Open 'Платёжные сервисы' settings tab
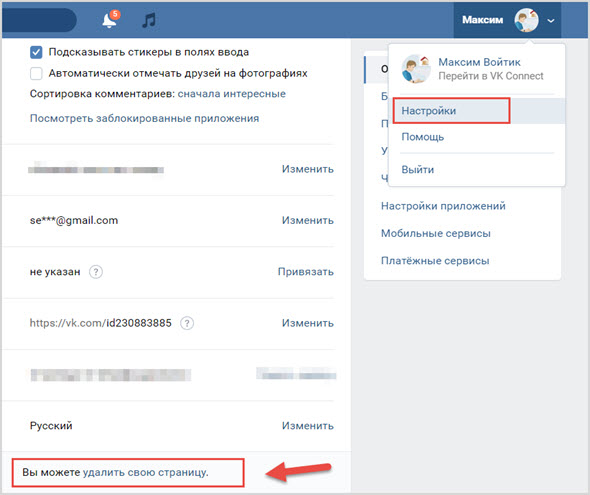This screenshot has width=590, height=495. [x=435, y=261]
